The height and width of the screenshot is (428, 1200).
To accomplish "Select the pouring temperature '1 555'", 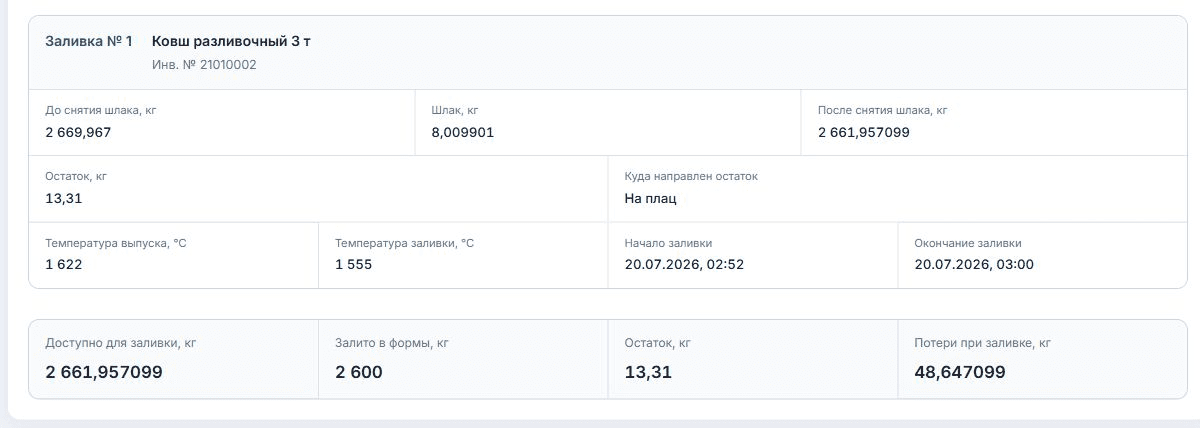I will (354, 265).
